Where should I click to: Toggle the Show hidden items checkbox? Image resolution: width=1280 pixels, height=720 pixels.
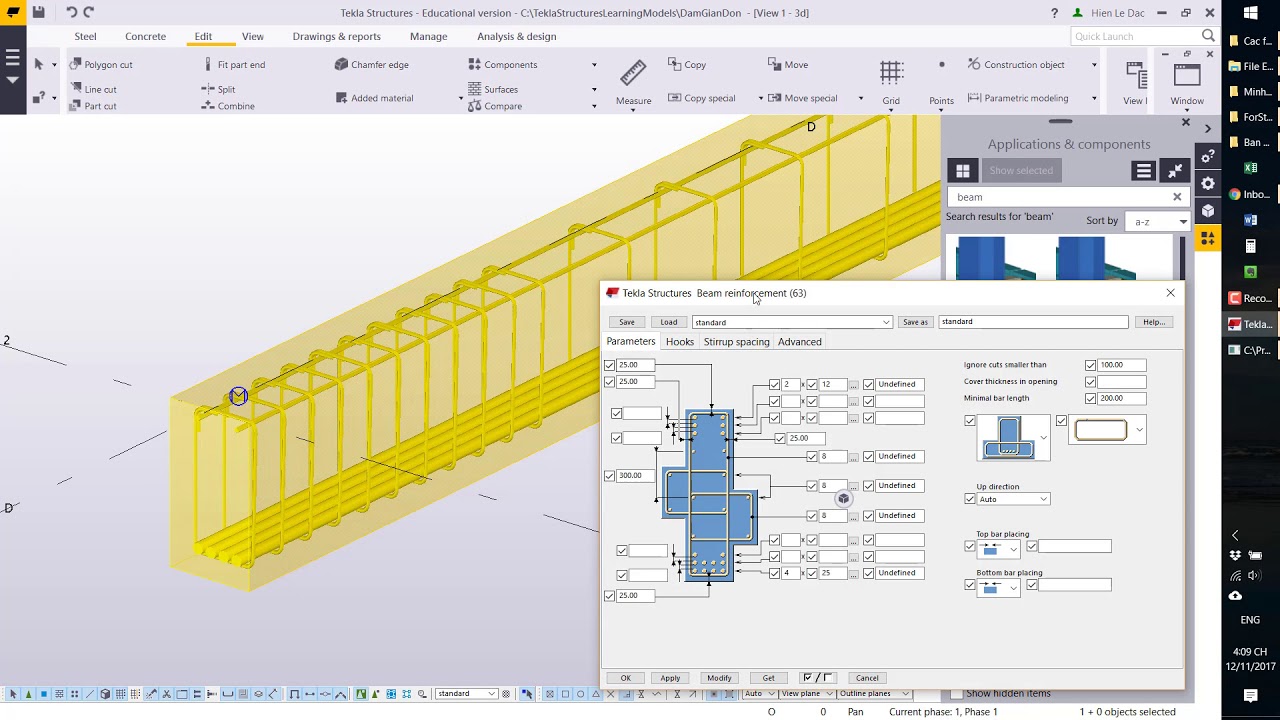[956, 693]
